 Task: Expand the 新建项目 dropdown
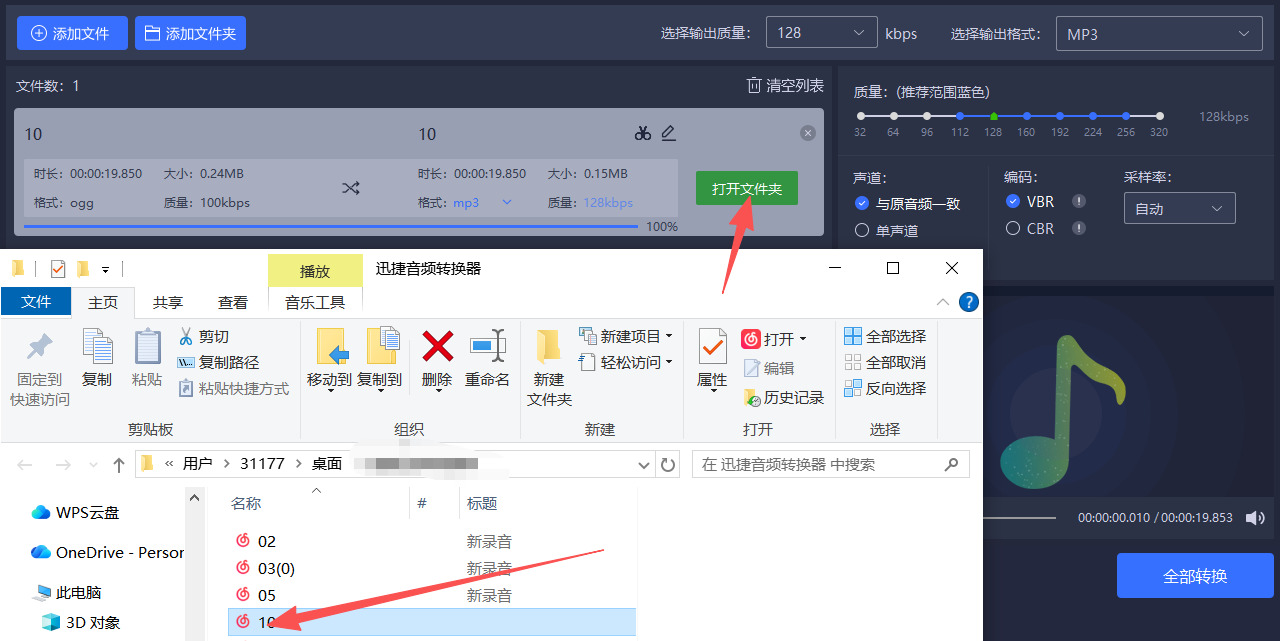pyautogui.click(x=669, y=336)
